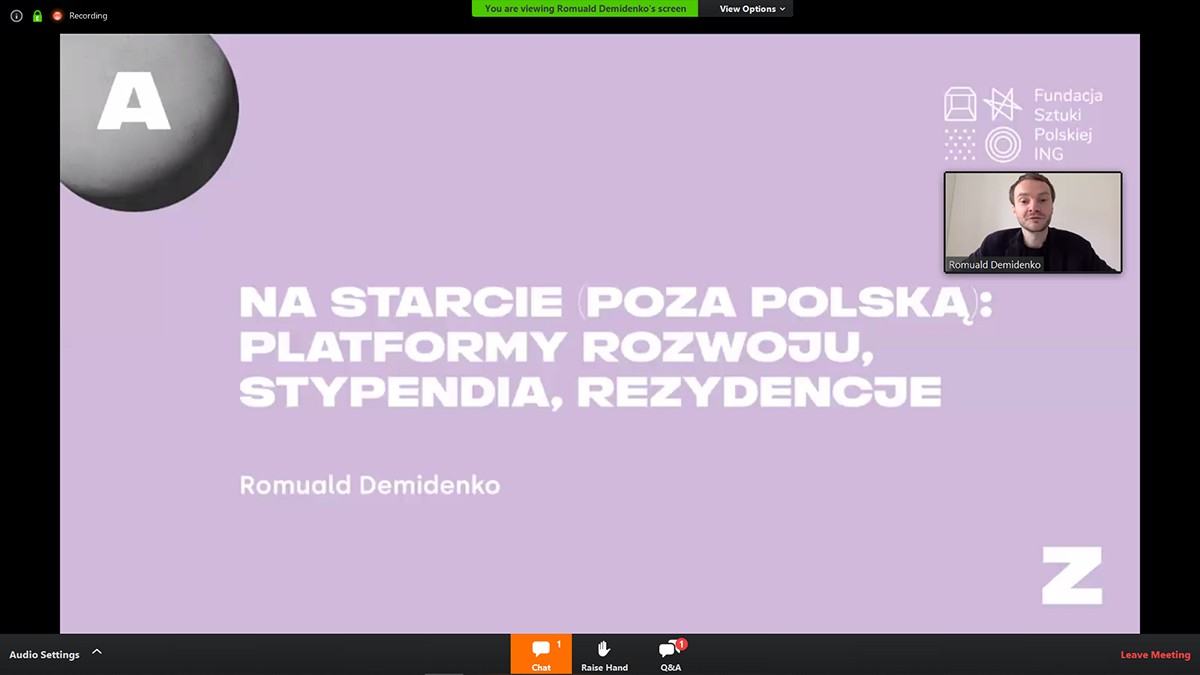Click the white letter Z on the slide
The image size is (1200, 675).
coord(1072,575)
